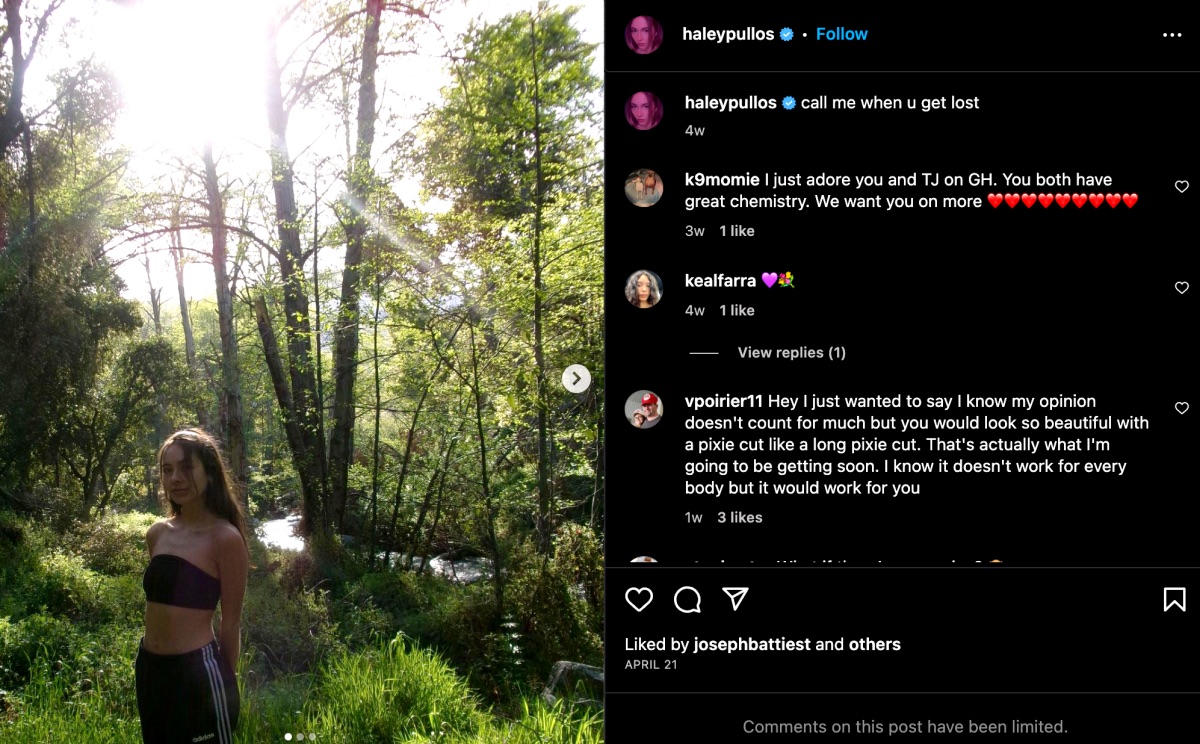Jump to second carousel dot indicator
Image resolution: width=1200 pixels, height=744 pixels.
[300, 737]
